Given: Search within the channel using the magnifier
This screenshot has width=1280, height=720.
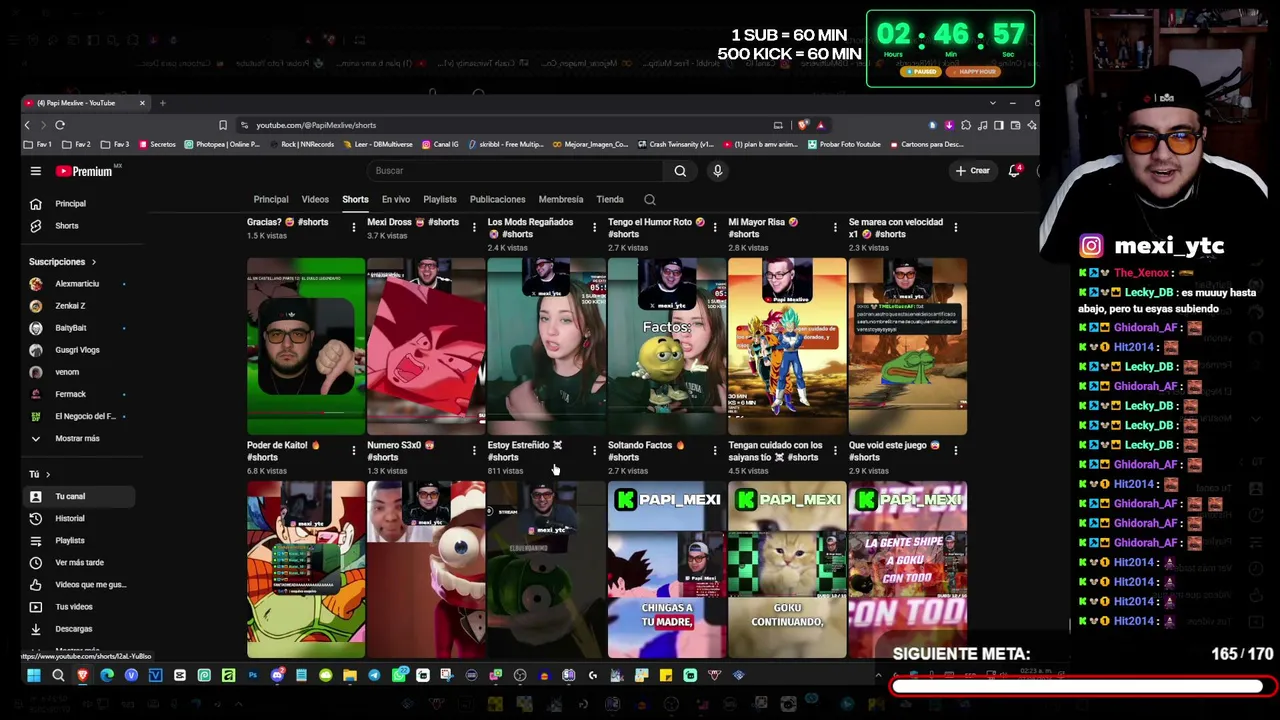Looking at the screenshot, I should tap(650, 200).
